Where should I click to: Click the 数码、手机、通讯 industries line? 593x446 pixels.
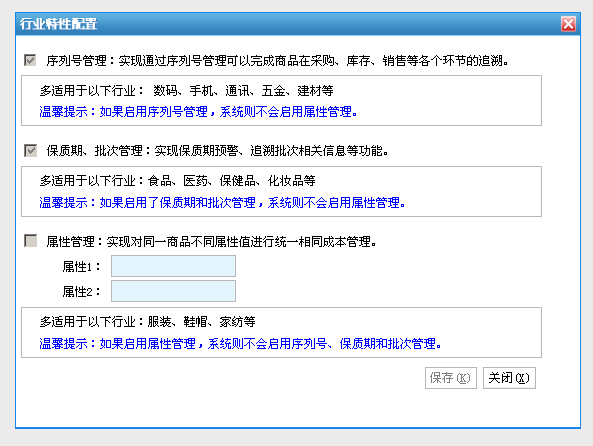click(x=186, y=90)
